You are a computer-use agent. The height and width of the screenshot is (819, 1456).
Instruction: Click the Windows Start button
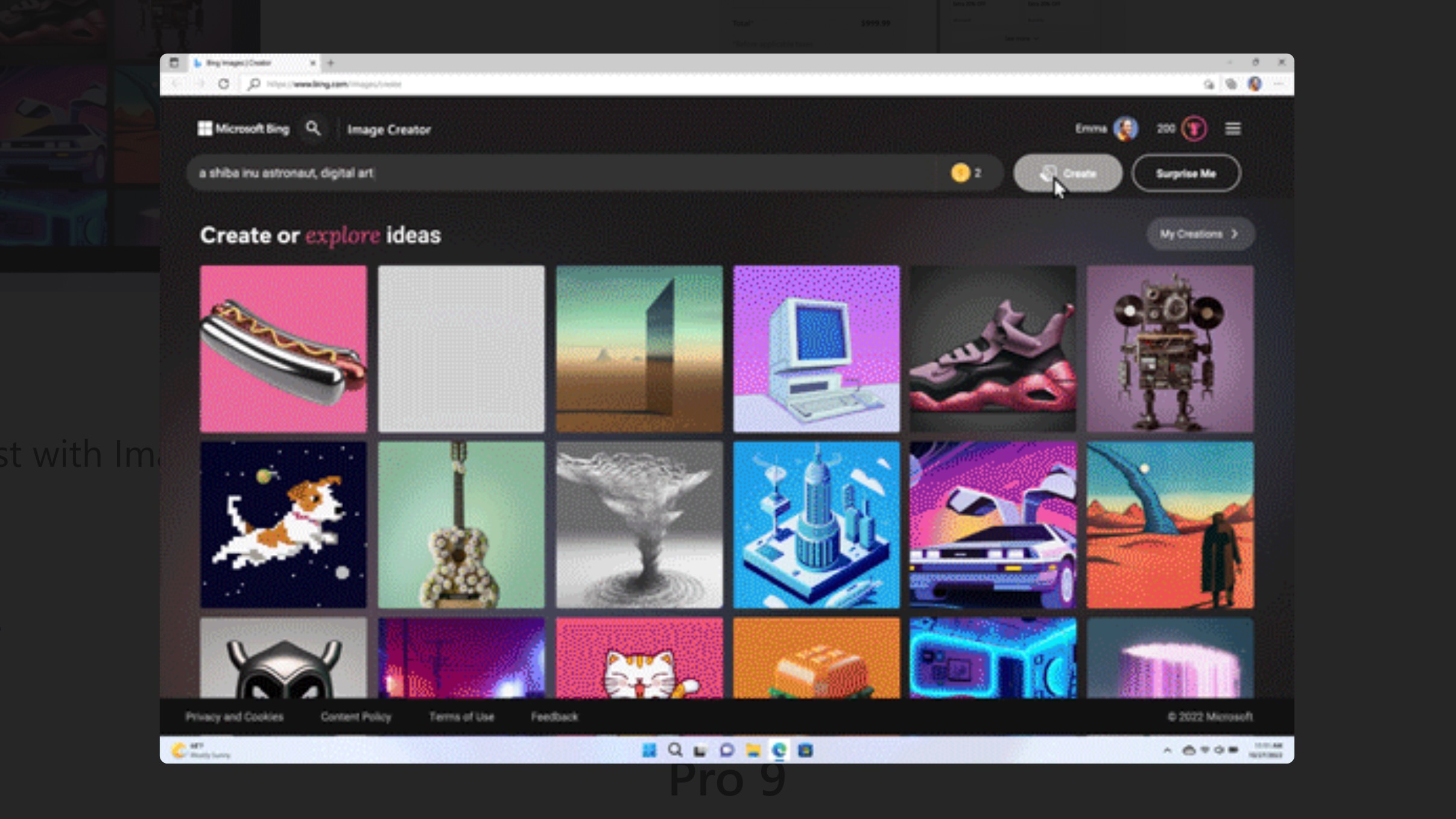pos(649,750)
